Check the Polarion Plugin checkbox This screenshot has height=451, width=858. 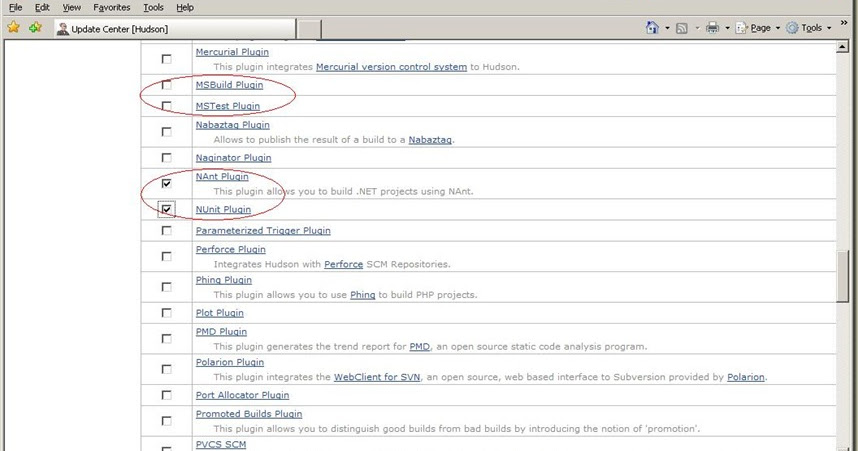click(x=166, y=369)
